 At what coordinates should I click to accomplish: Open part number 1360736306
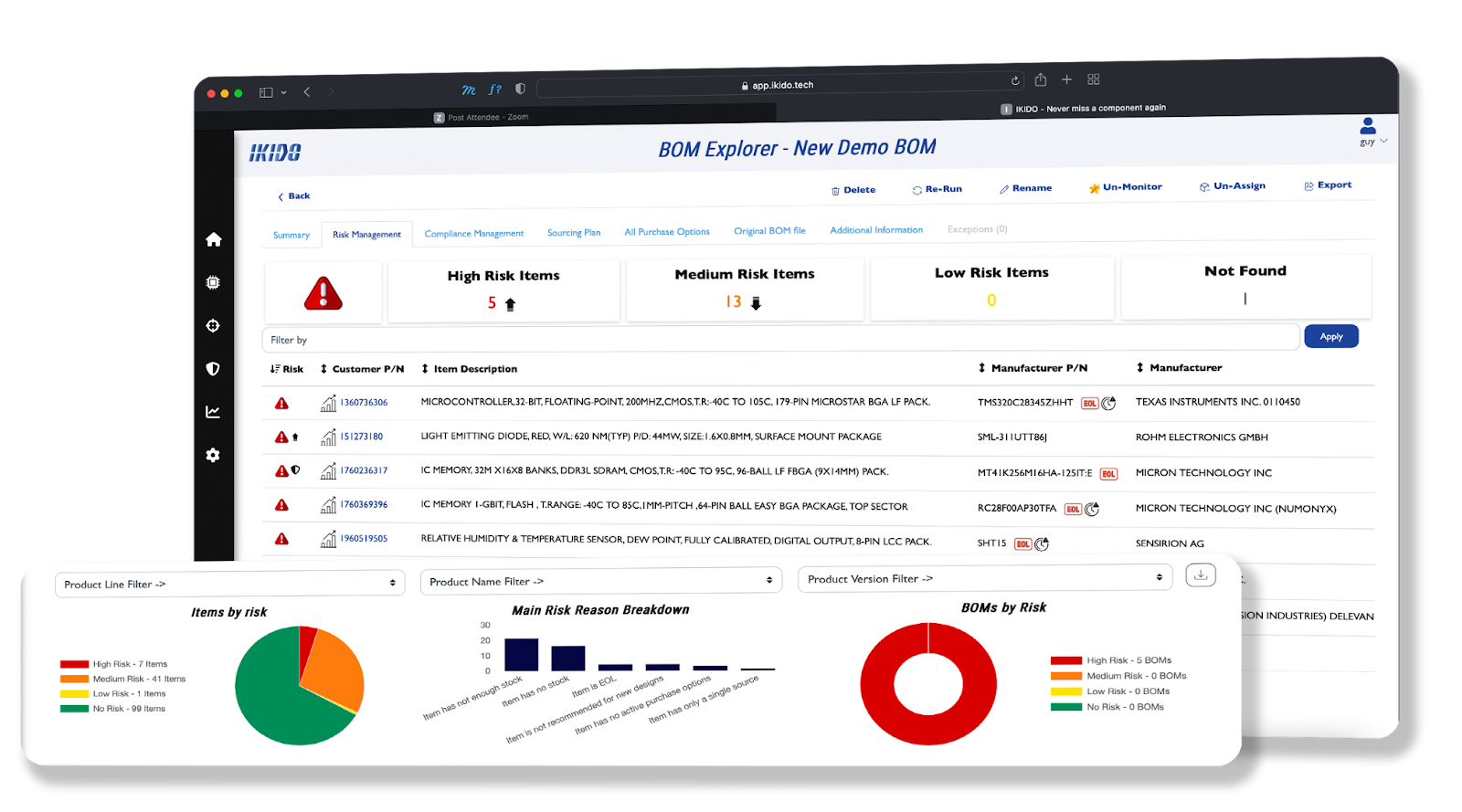coord(364,402)
